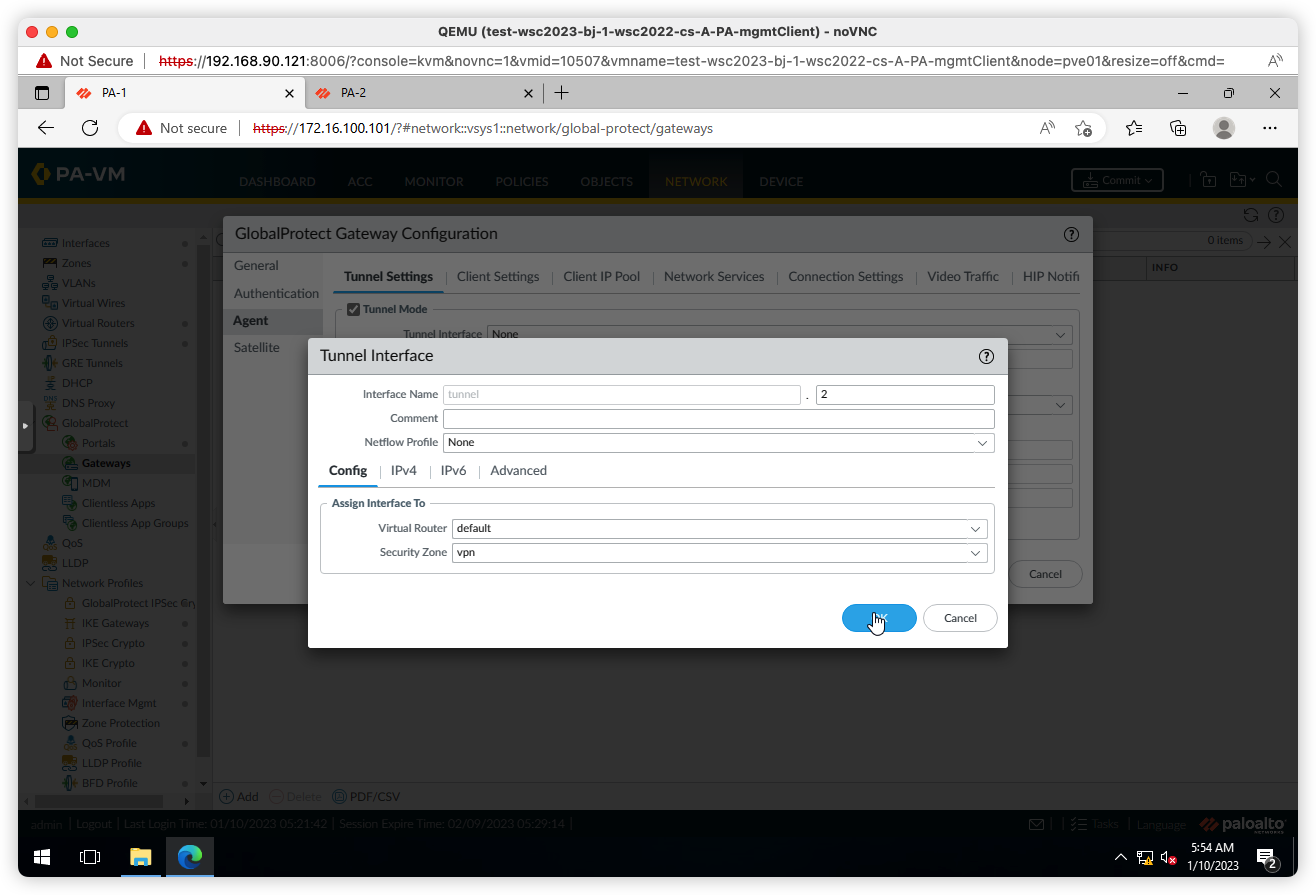This screenshot has width=1316, height=895.
Task: Open Interfaces in the network tree
Action: (x=86, y=243)
